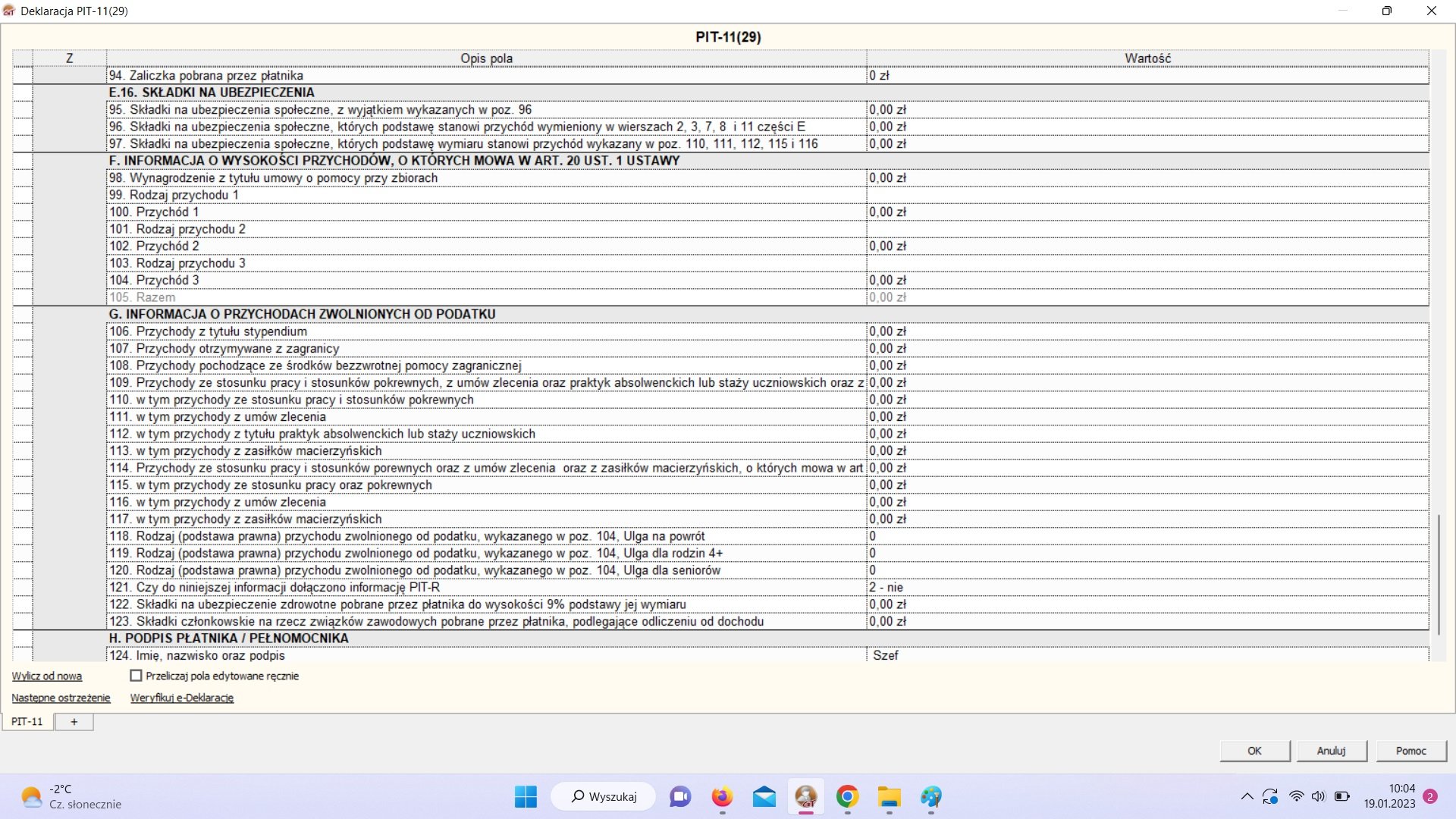1456x819 pixels.
Task: Open the Firefox browser from taskbar
Action: [x=722, y=797]
